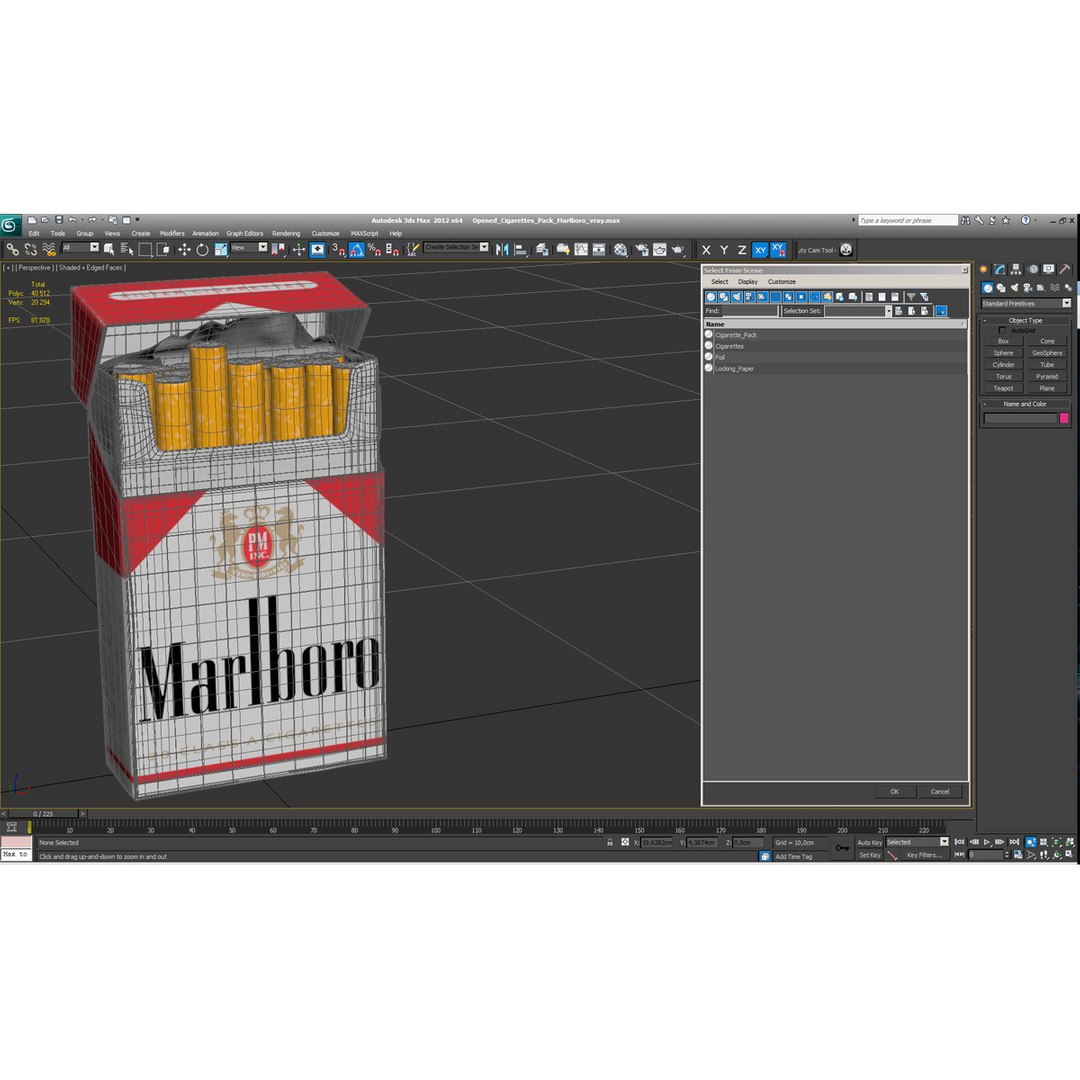Open the Display menu in Select From Scene
The height and width of the screenshot is (1080, 1080).
(747, 282)
